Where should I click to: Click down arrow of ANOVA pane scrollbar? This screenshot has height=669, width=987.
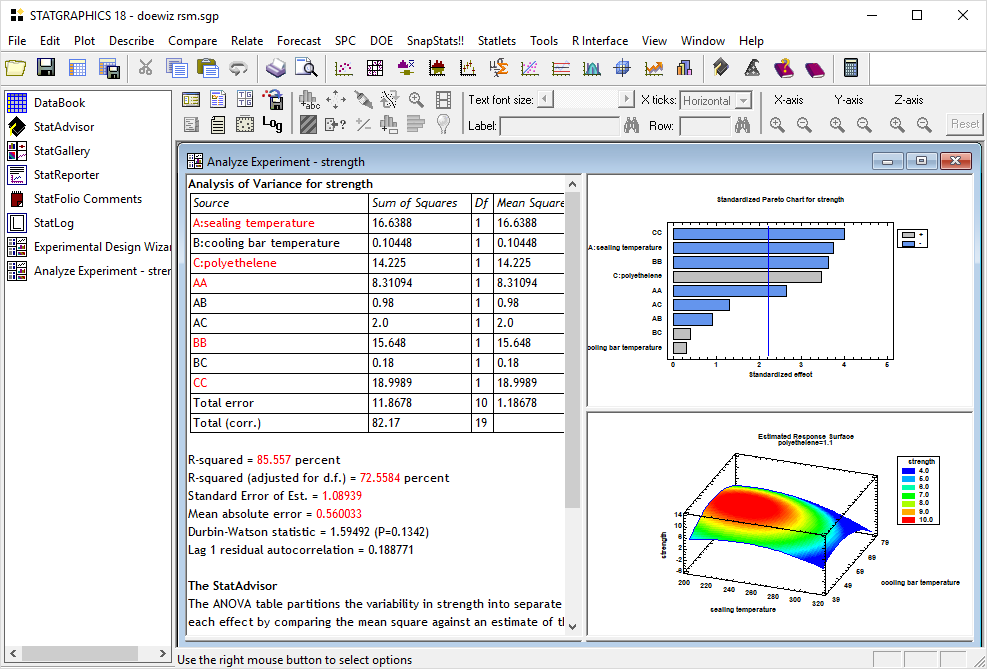572,626
